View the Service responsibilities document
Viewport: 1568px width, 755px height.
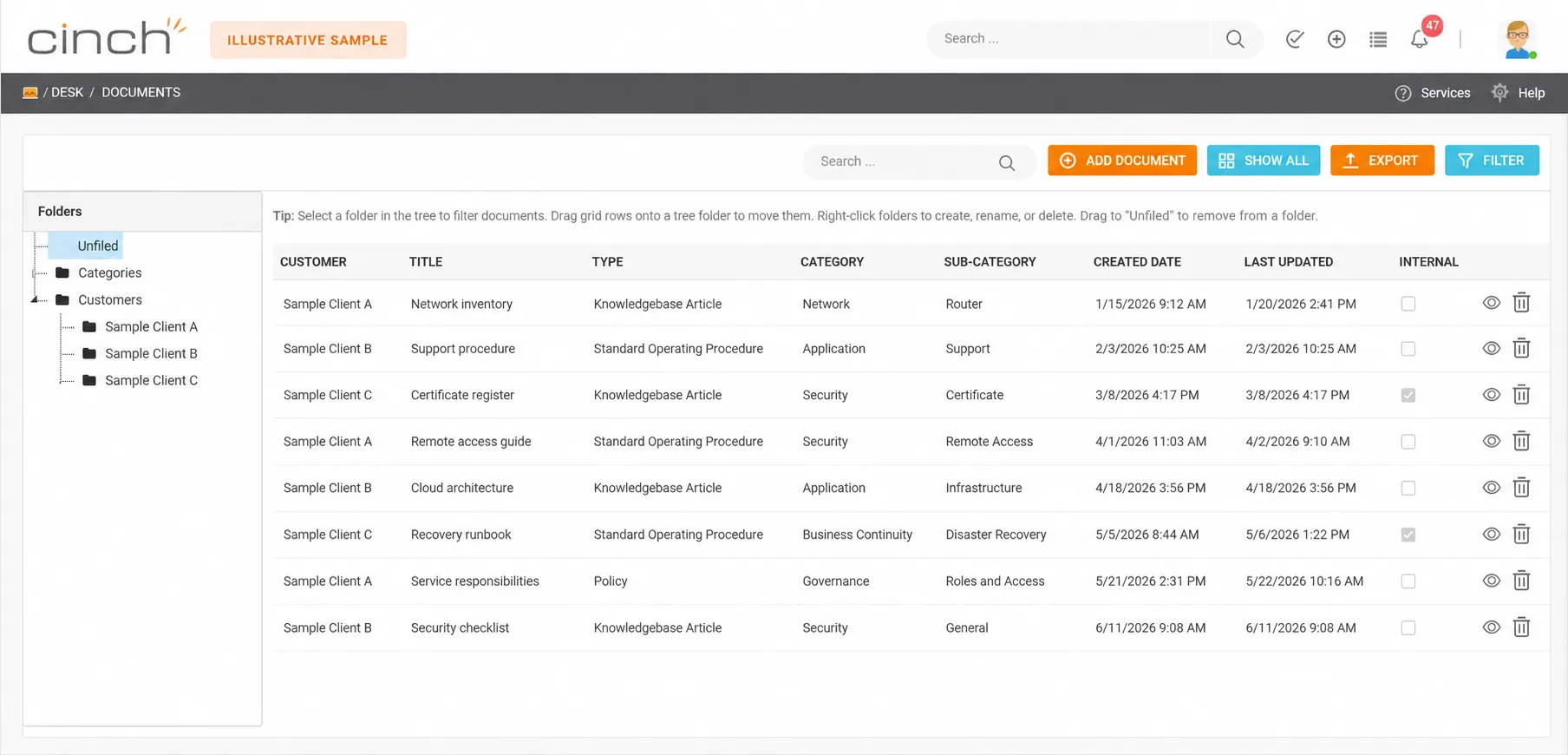(x=1492, y=581)
